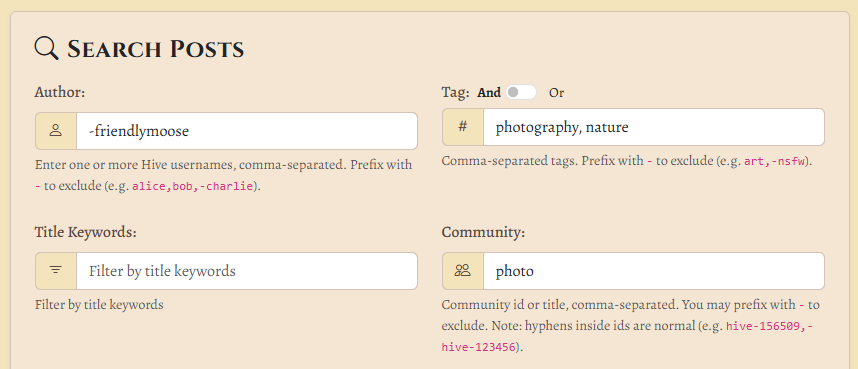Screen dimensions: 858x369
Task: Click the "Community:" field label
Action: (483, 232)
